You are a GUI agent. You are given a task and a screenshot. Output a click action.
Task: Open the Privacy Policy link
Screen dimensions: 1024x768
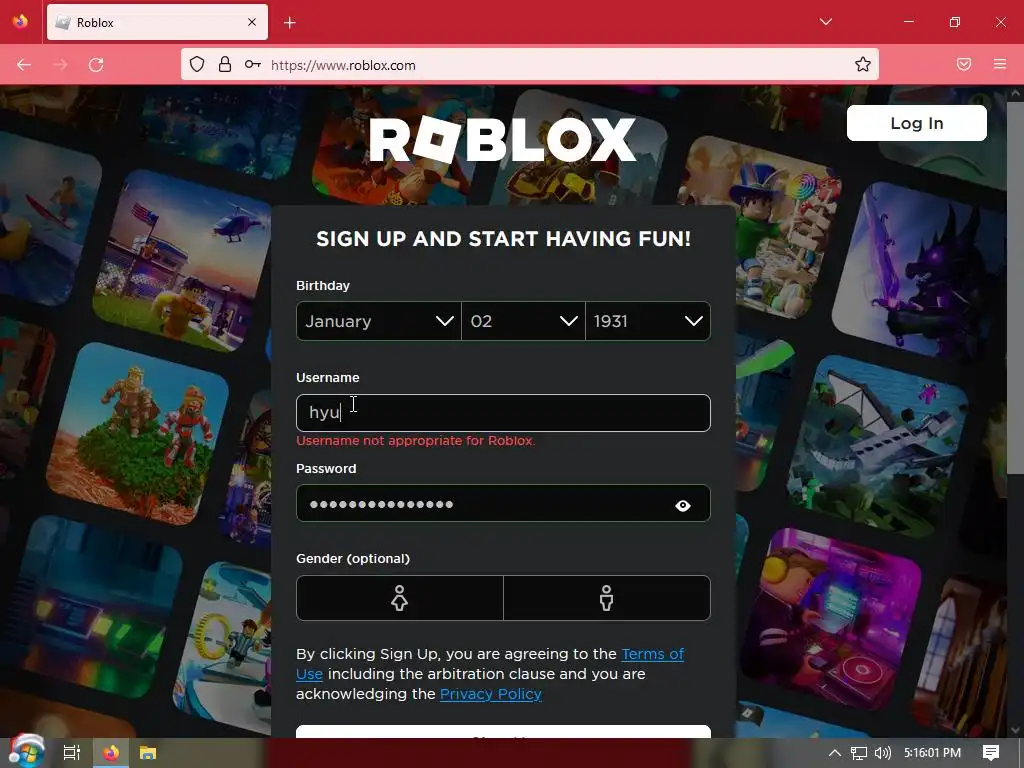point(490,694)
